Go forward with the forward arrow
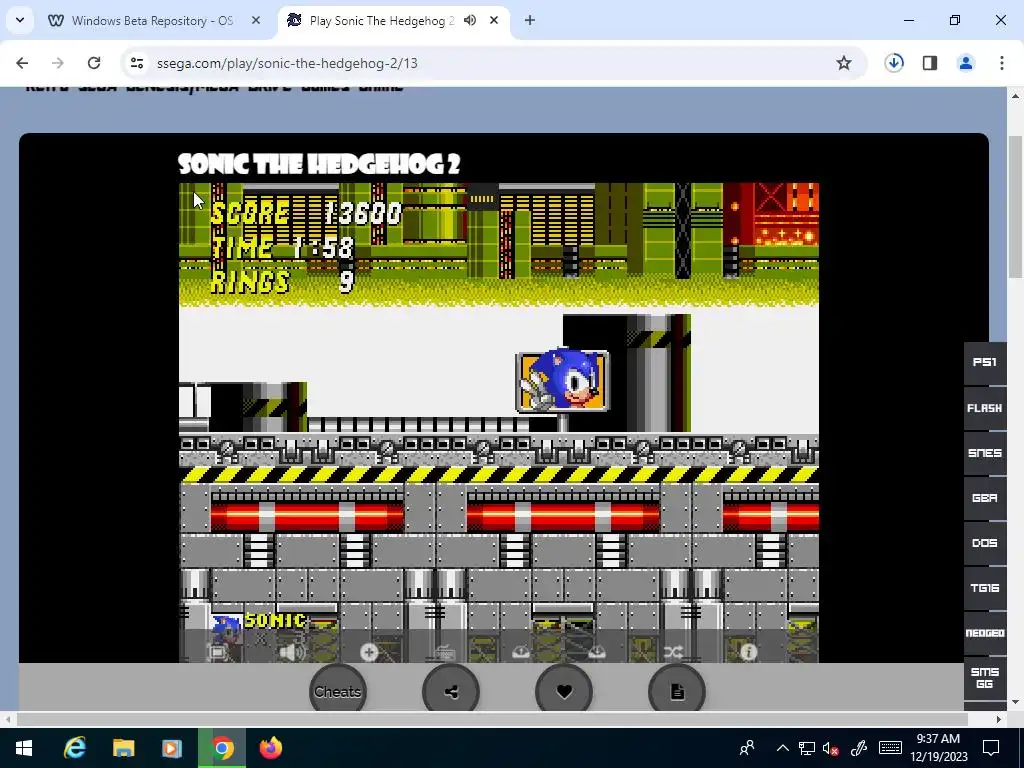This screenshot has height=768, width=1024. pyautogui.click(x=57, y=63)
